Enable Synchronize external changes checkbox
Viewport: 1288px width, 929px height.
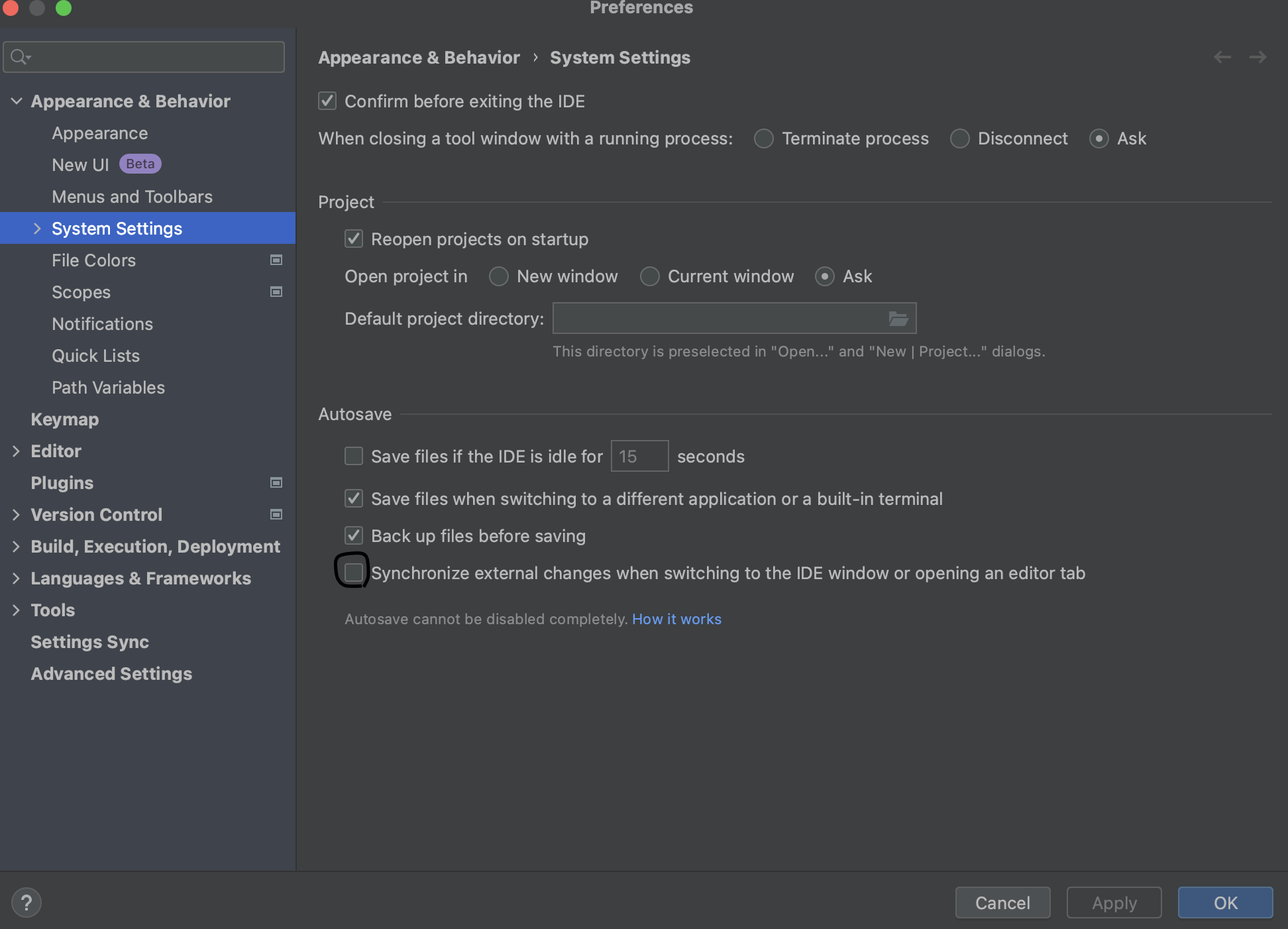pyautogui.click(x=354, y=572)
